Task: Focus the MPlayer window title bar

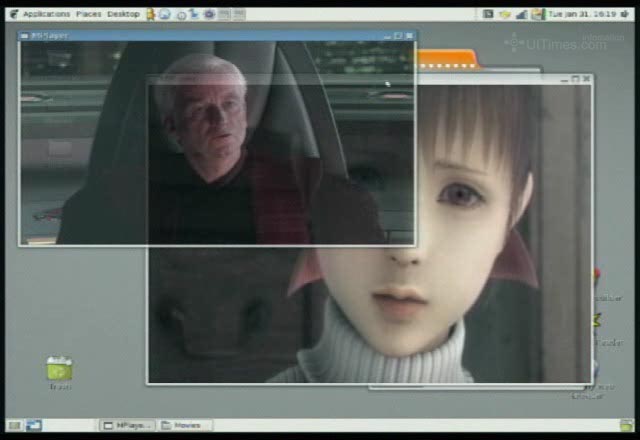Action: 218,36
